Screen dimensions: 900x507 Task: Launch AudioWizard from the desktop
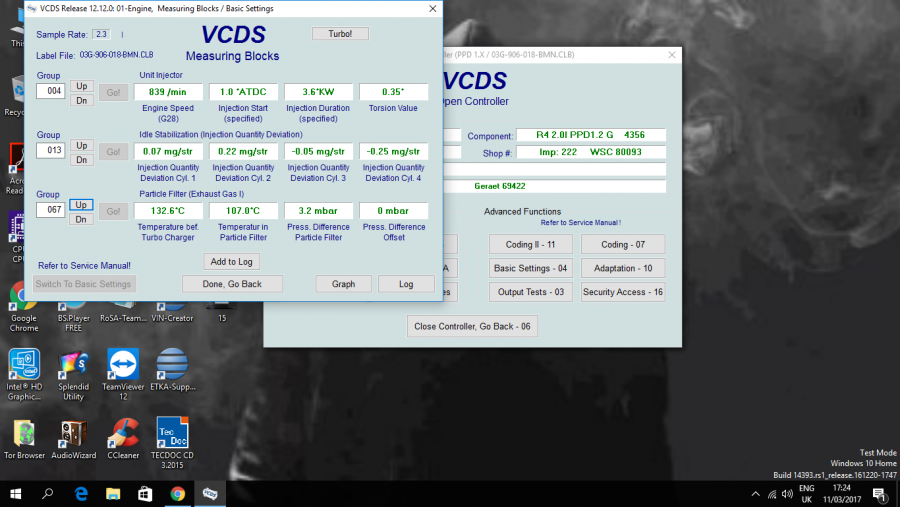[73, 435]
